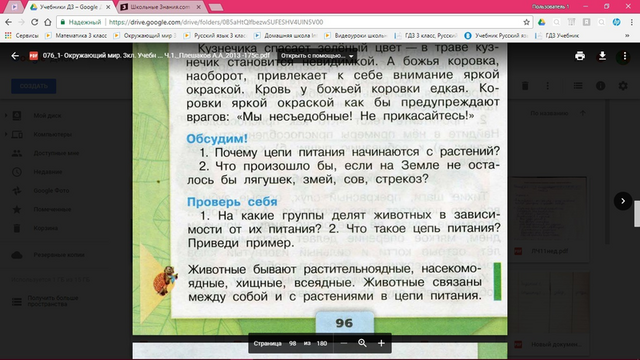Image resolution: width=640 pixels, height=360 pixels.
Task: Switch to the Школьные Знания.com tab
Action: (x=160, y=7)
